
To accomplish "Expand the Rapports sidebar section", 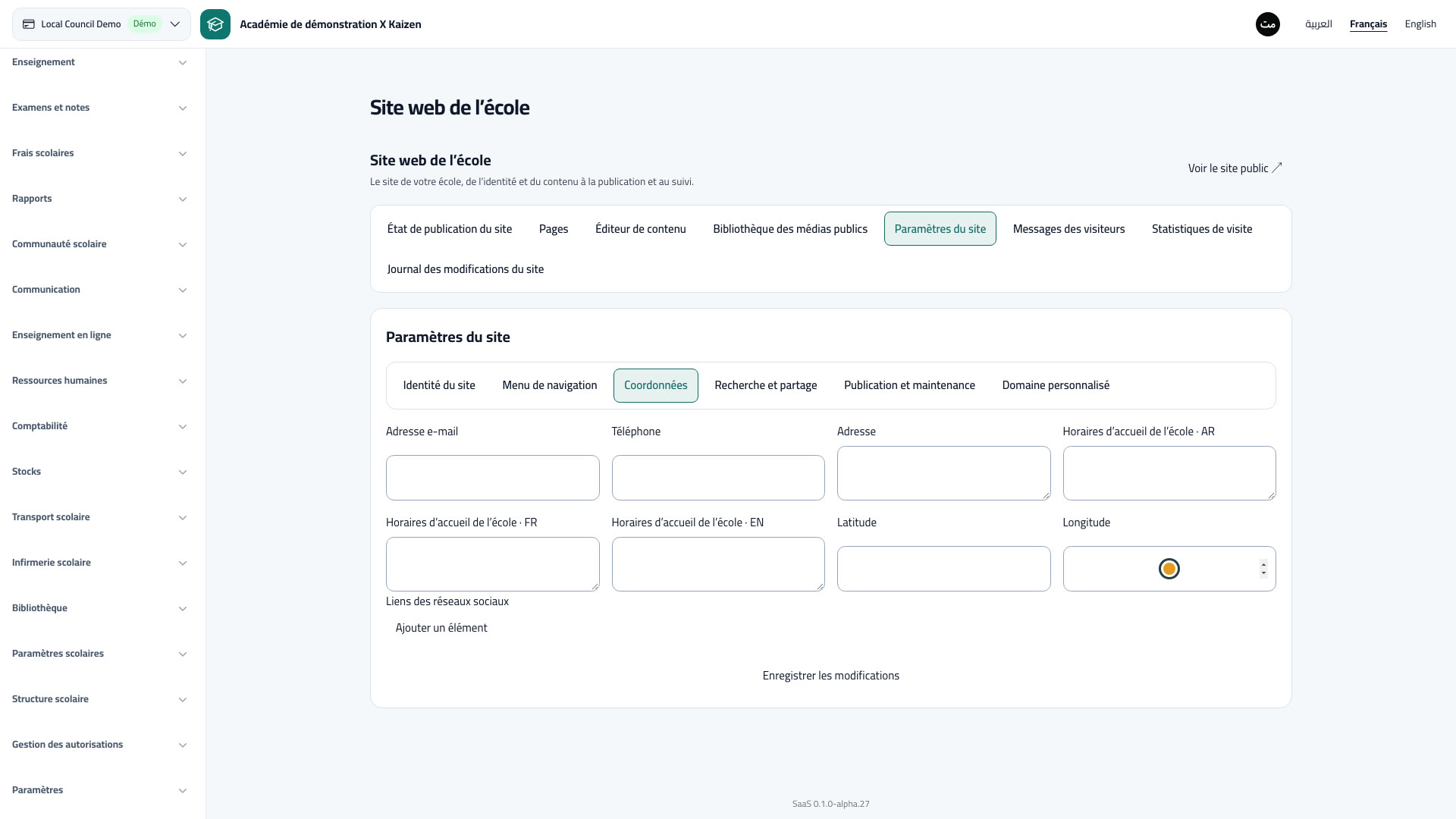I will point(99,199).
